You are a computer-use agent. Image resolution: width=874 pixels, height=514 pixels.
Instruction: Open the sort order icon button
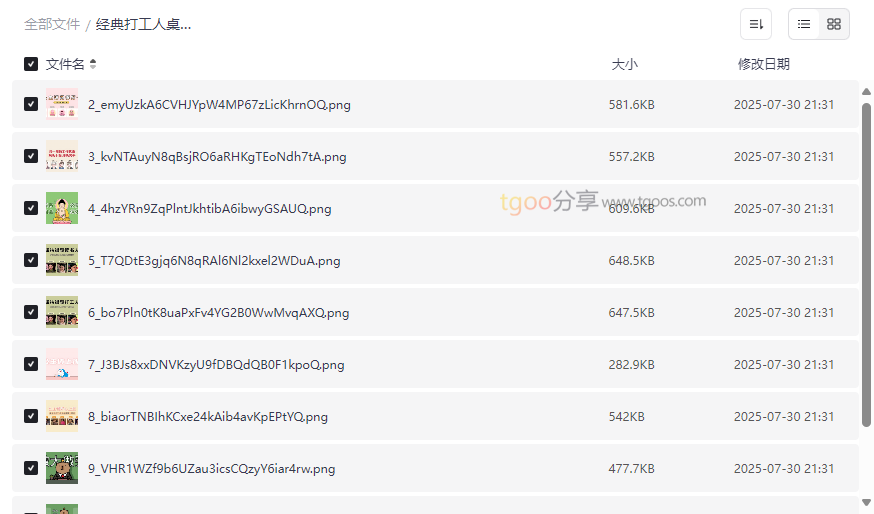pyautogui.click(x=756, y=24)
